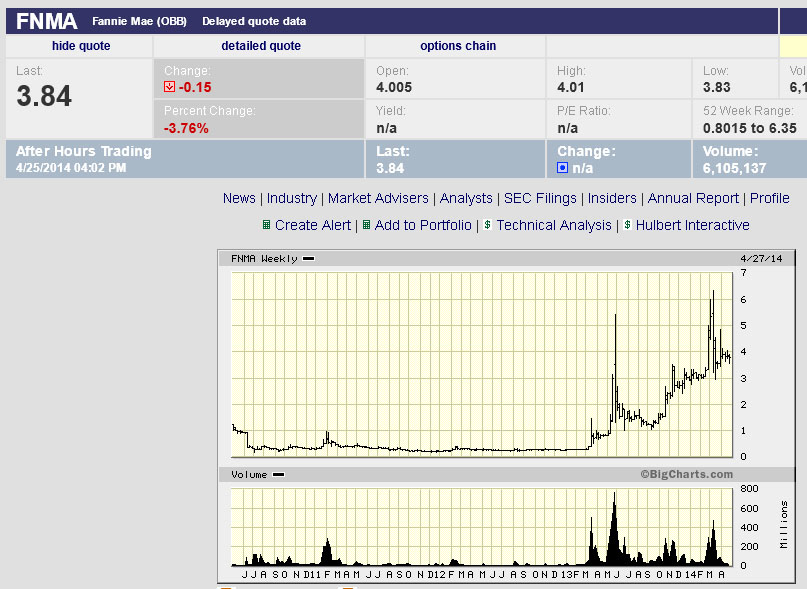Viewport: 807px width, 589px height.
Task: Click the FNMA ticker symbol heading
Action: (46, 21)
